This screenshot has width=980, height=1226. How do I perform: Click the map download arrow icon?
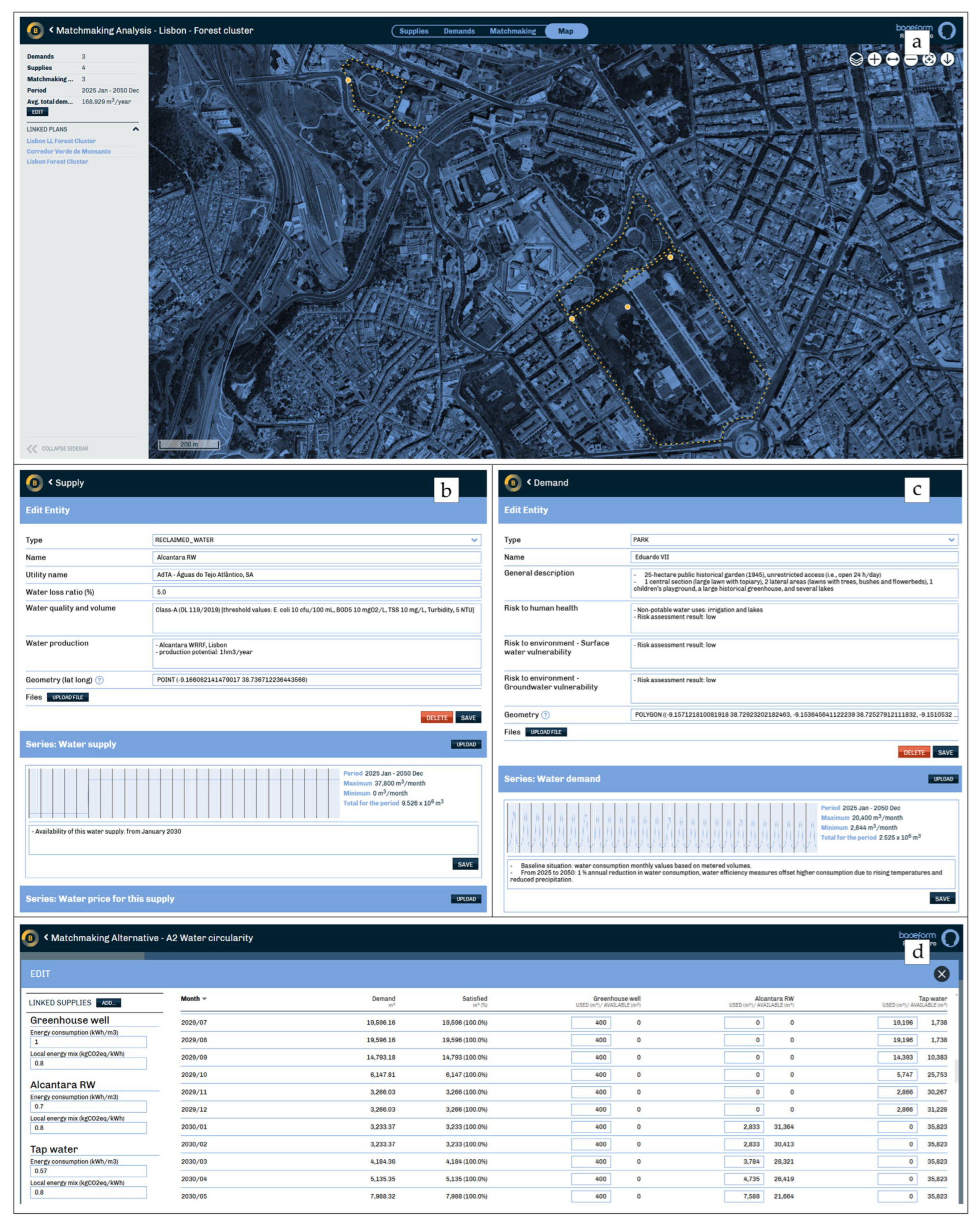click(x=947, y=59)
